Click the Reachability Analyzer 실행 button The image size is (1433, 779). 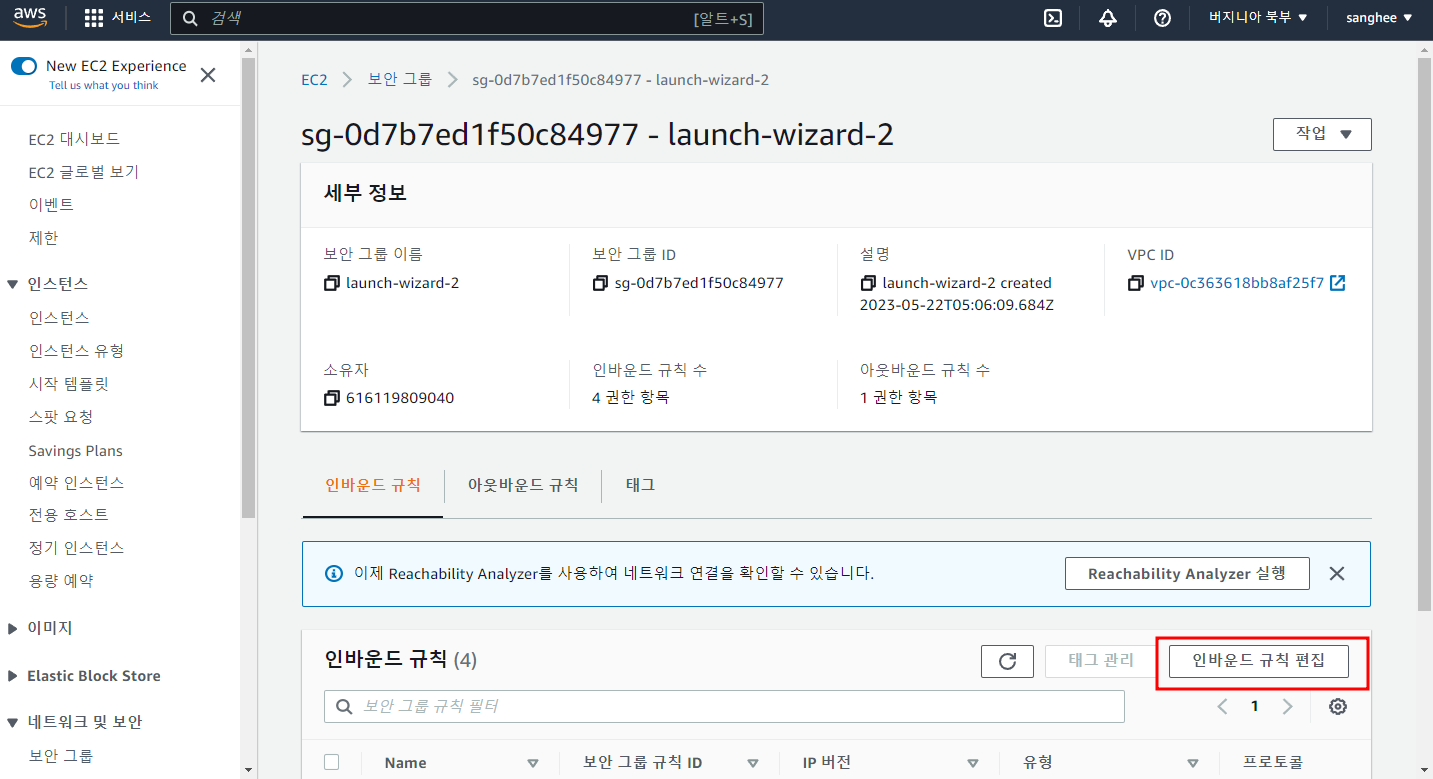pyautogui.click(x=1185, y=574)
